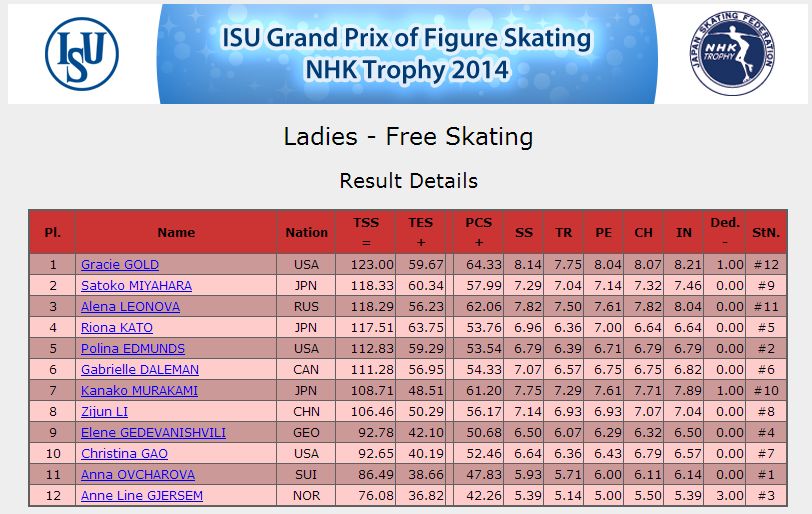Open Gracie GOLD's skater page
Viewport: 812px width, 514px height.
point(120,265)
